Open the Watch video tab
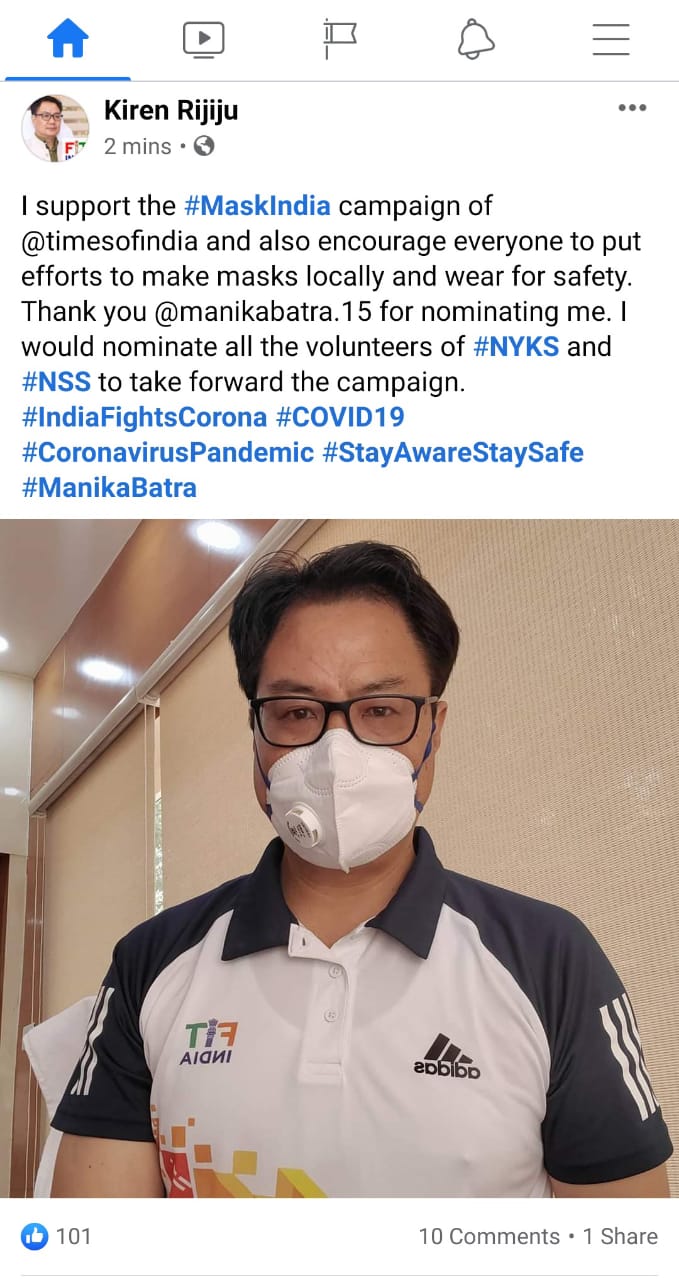This screenshot has width=679, height=1280. (204, 40)
